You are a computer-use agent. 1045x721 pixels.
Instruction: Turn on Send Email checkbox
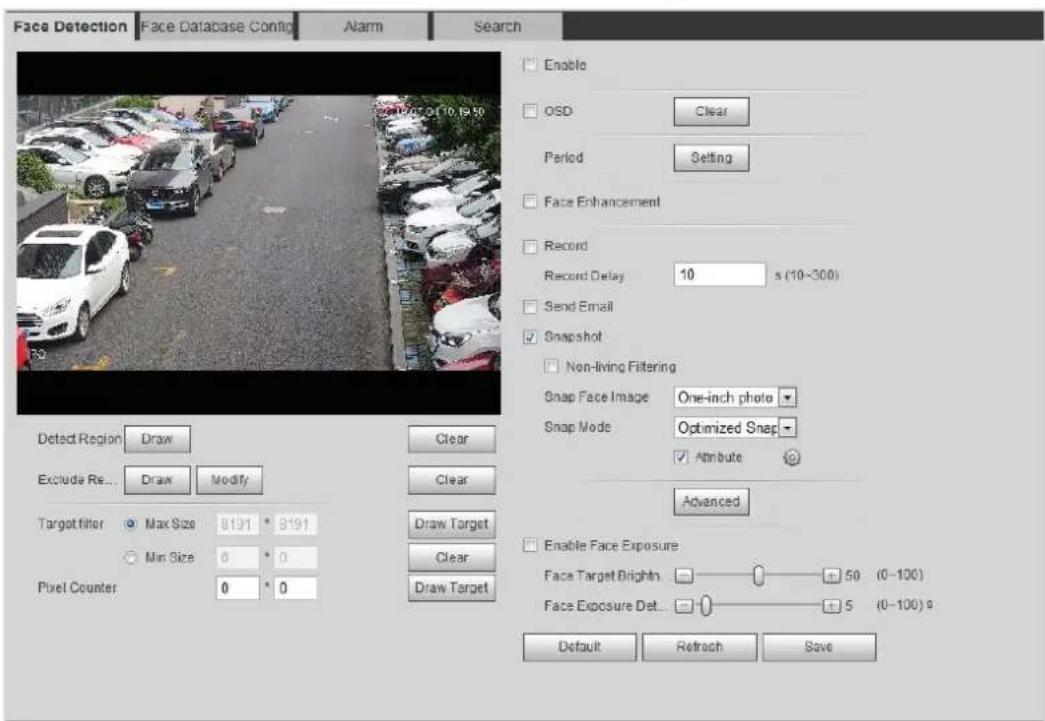530,307
